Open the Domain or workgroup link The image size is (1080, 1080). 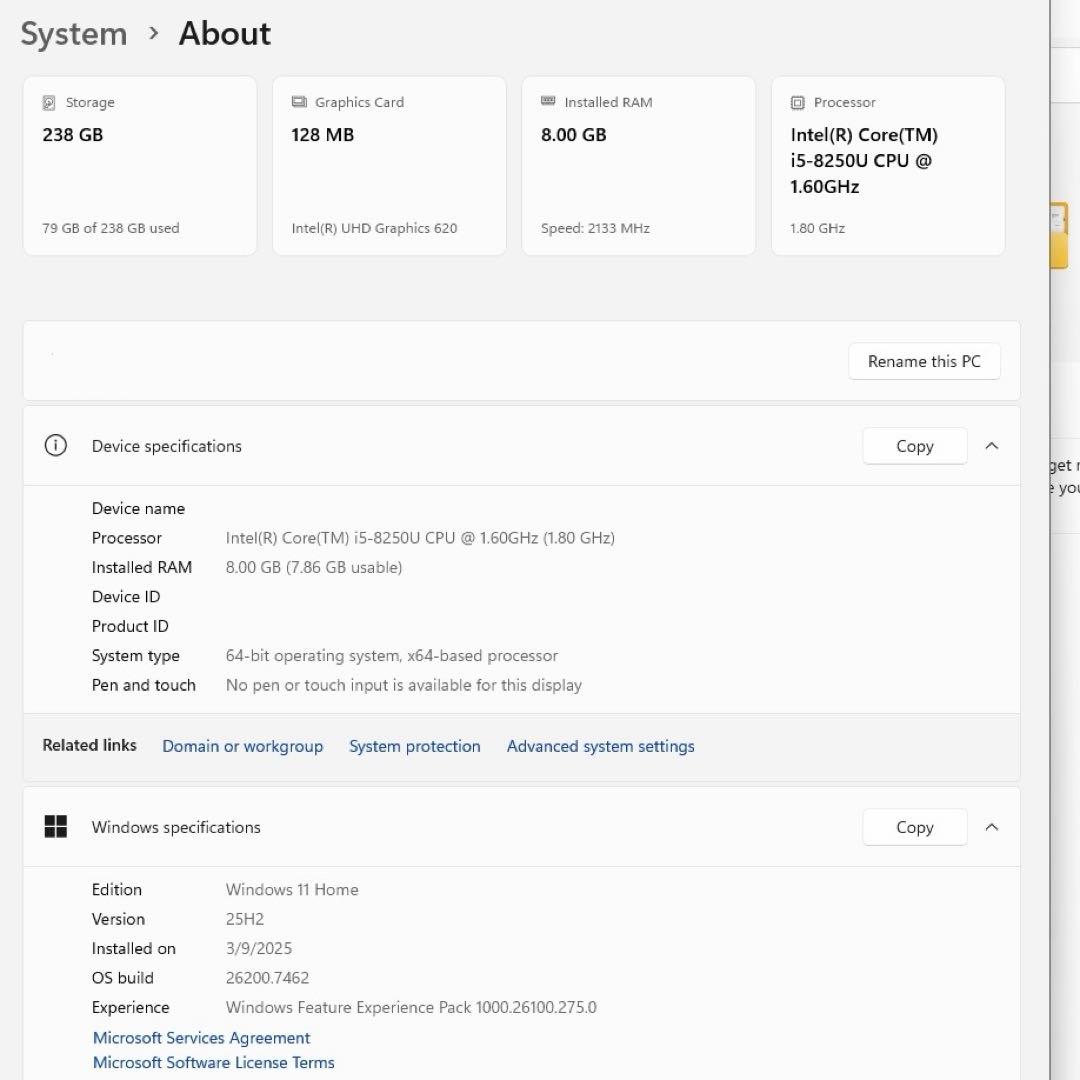click(242, 746)
